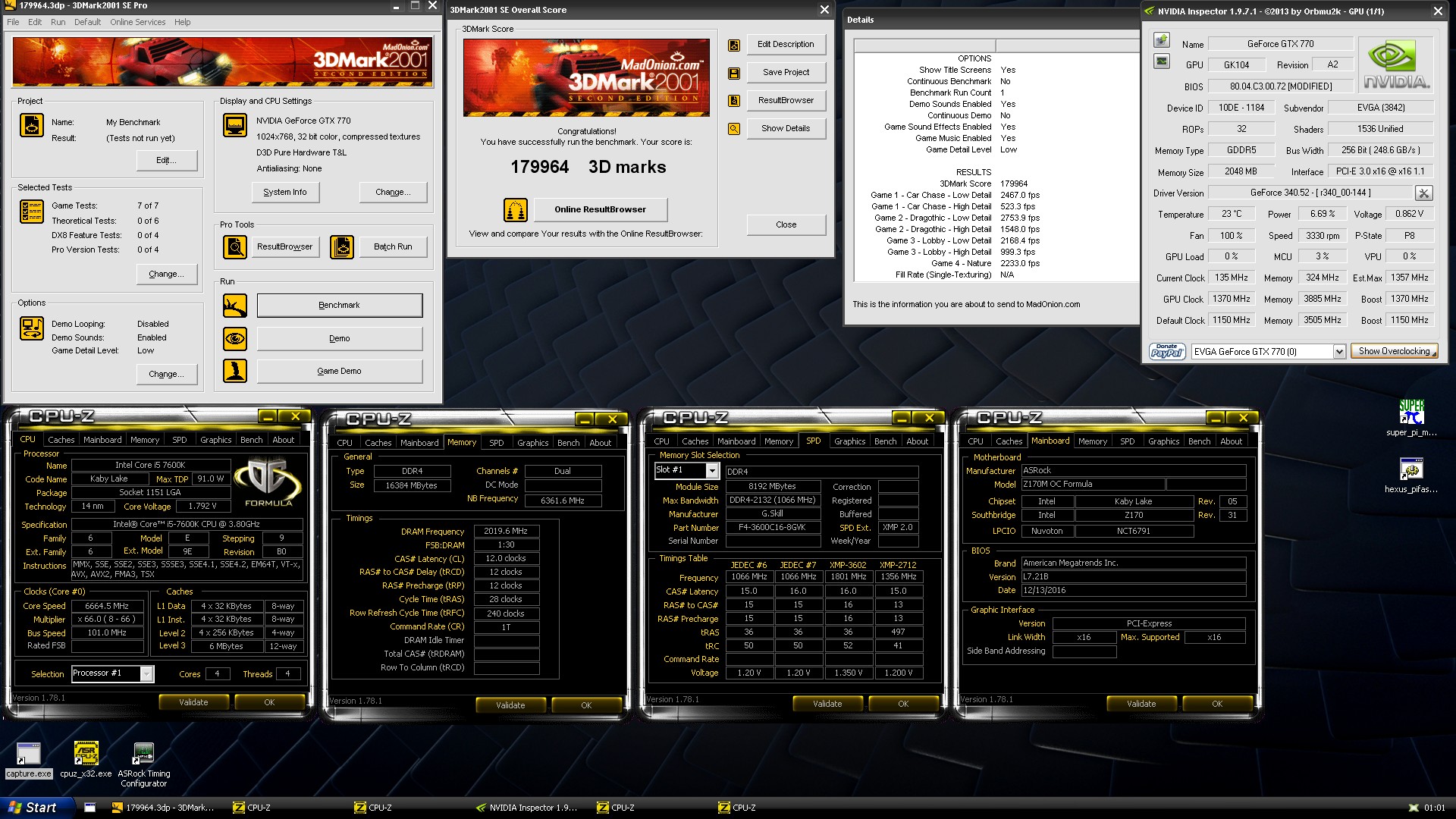Image resolution: width=1456 pixels, height=819 pixels.
Task: Click the Save Project floppy icon
Action: [734, 74]
